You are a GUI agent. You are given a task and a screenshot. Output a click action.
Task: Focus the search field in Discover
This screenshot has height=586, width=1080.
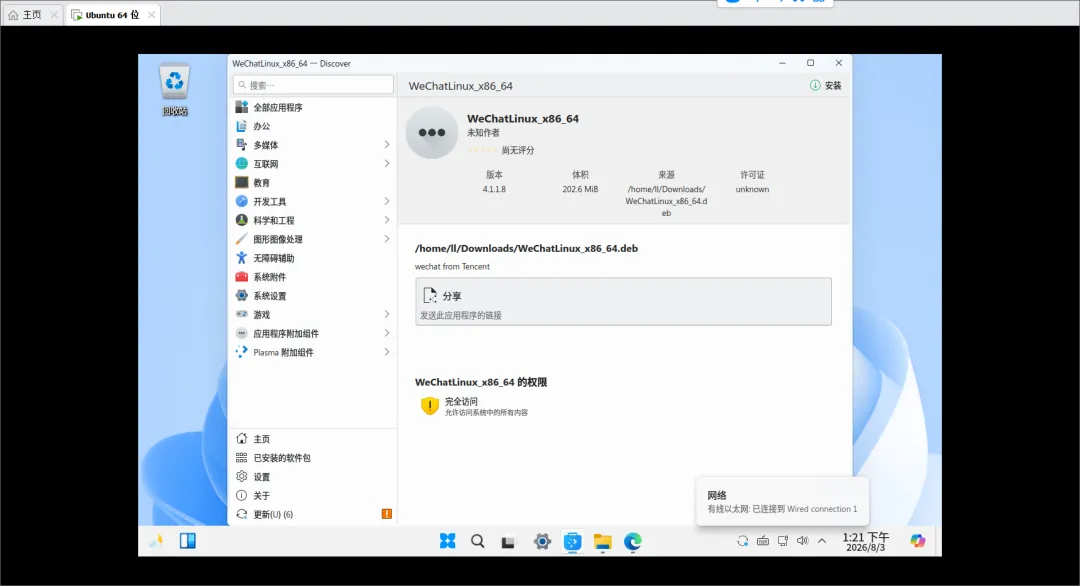tap(313, 85)
